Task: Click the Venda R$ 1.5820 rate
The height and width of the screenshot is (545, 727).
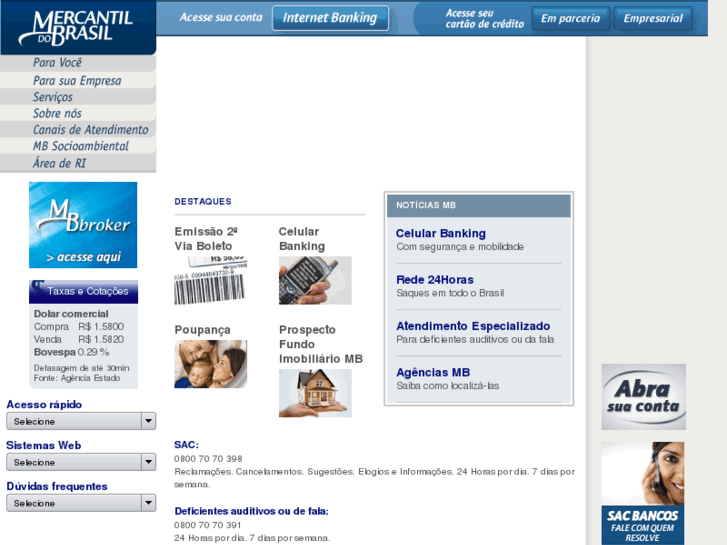Action: pos(79,339)
